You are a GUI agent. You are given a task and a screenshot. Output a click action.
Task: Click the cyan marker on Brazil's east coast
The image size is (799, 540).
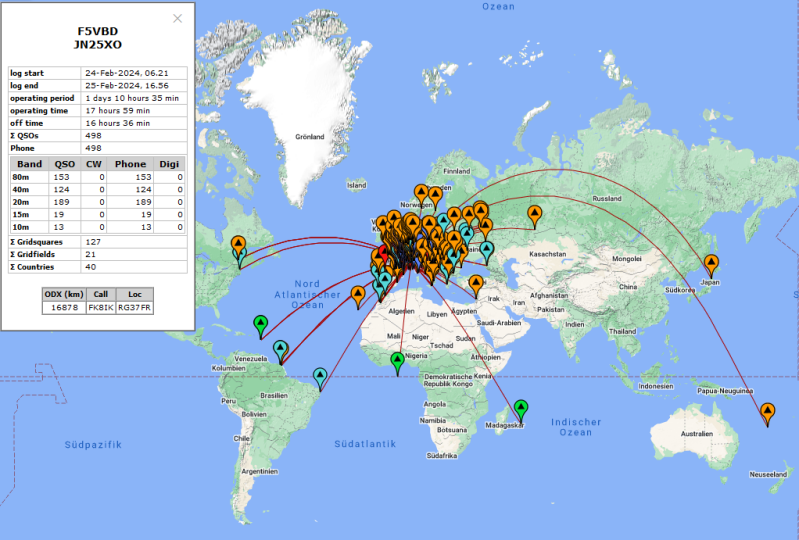320,377
